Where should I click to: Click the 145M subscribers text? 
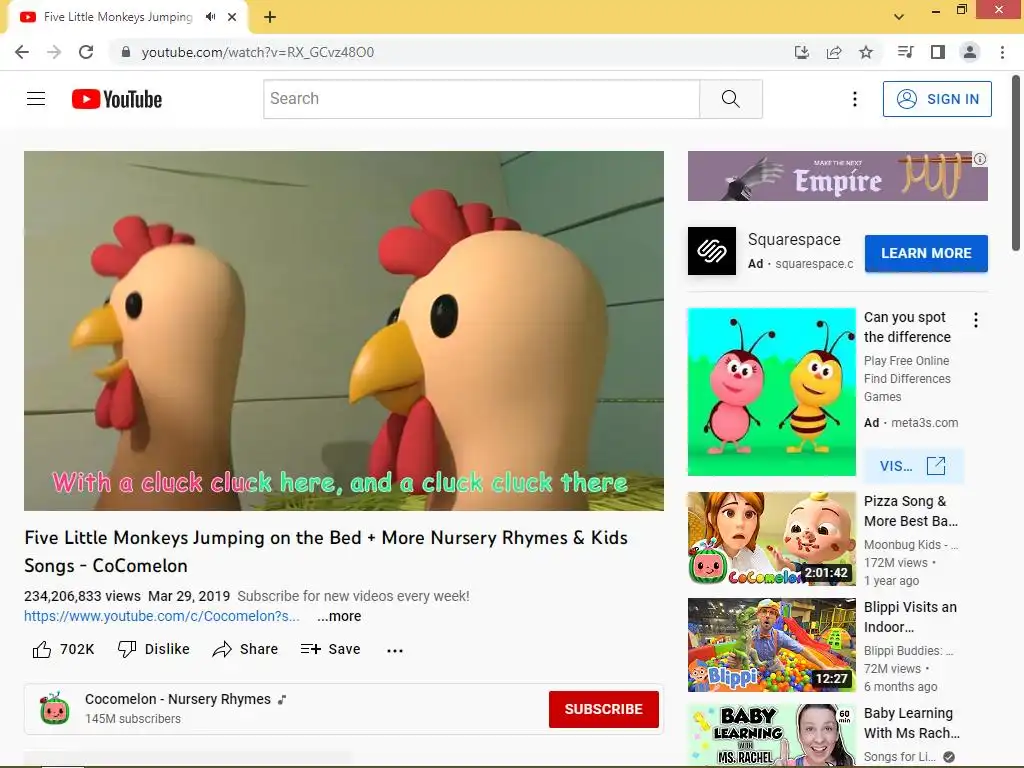133,718
